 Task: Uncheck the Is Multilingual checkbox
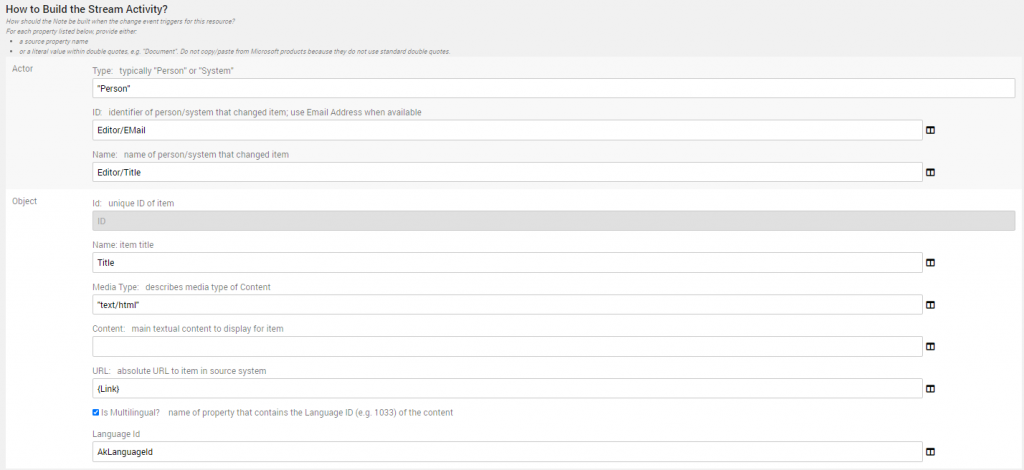96,412
